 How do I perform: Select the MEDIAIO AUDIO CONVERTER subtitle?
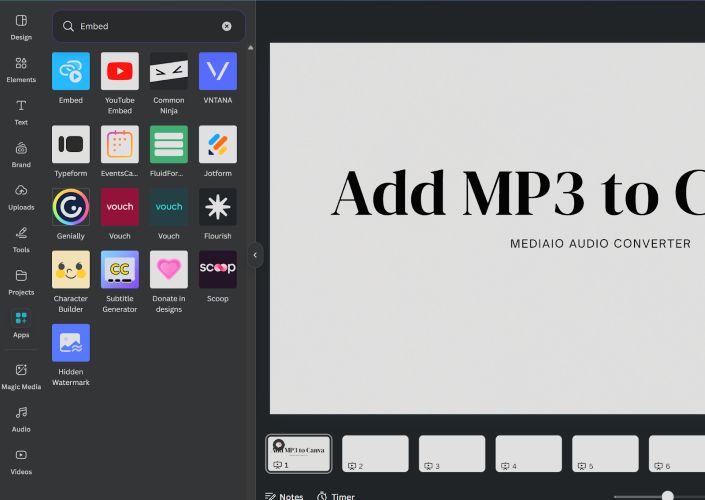600,244
